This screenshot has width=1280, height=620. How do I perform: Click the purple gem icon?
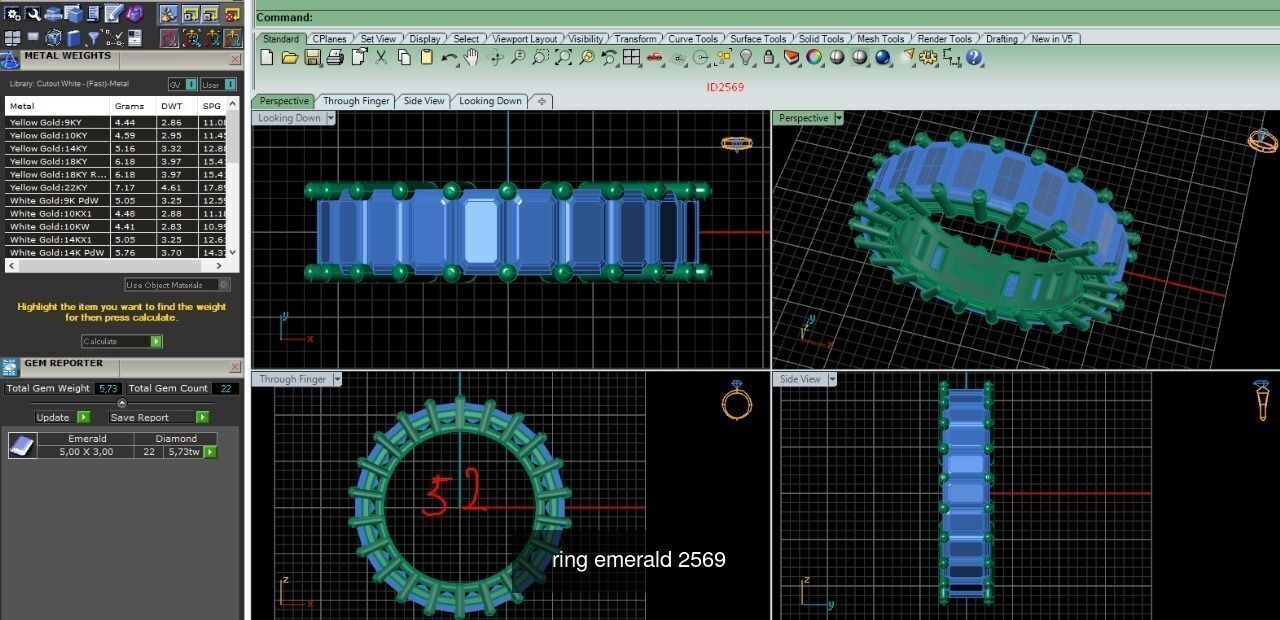(135, 14)
